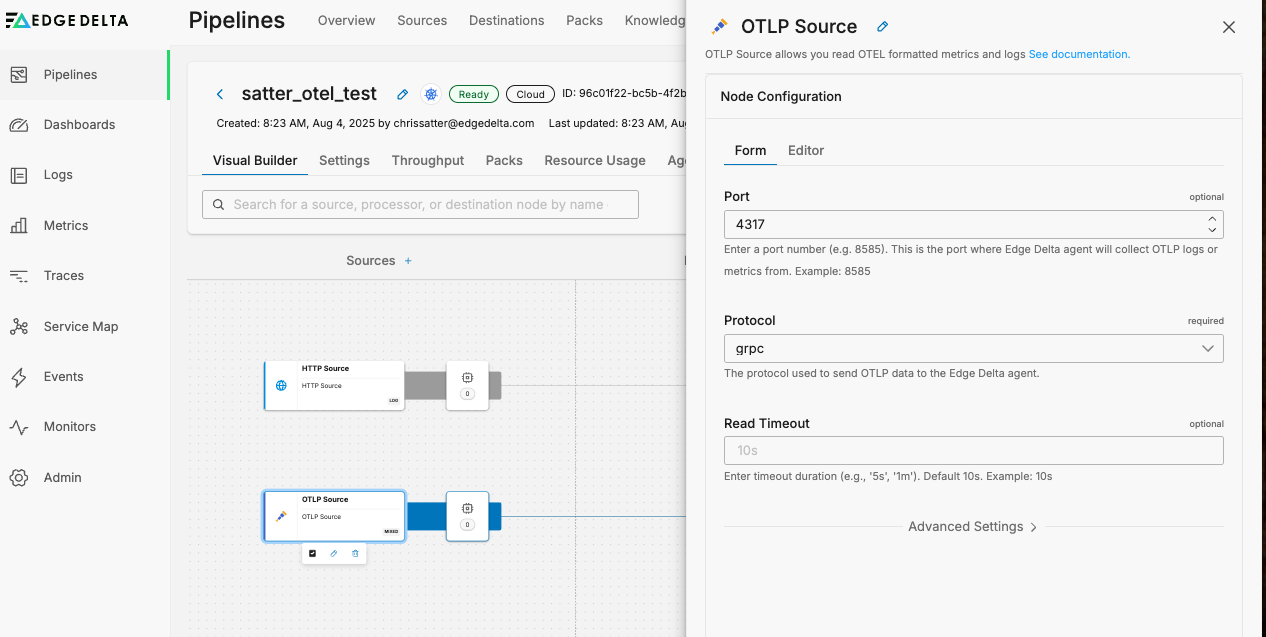Switch to the Editor tab
The height and width of the screenshot is (637, 1266).
805,150
